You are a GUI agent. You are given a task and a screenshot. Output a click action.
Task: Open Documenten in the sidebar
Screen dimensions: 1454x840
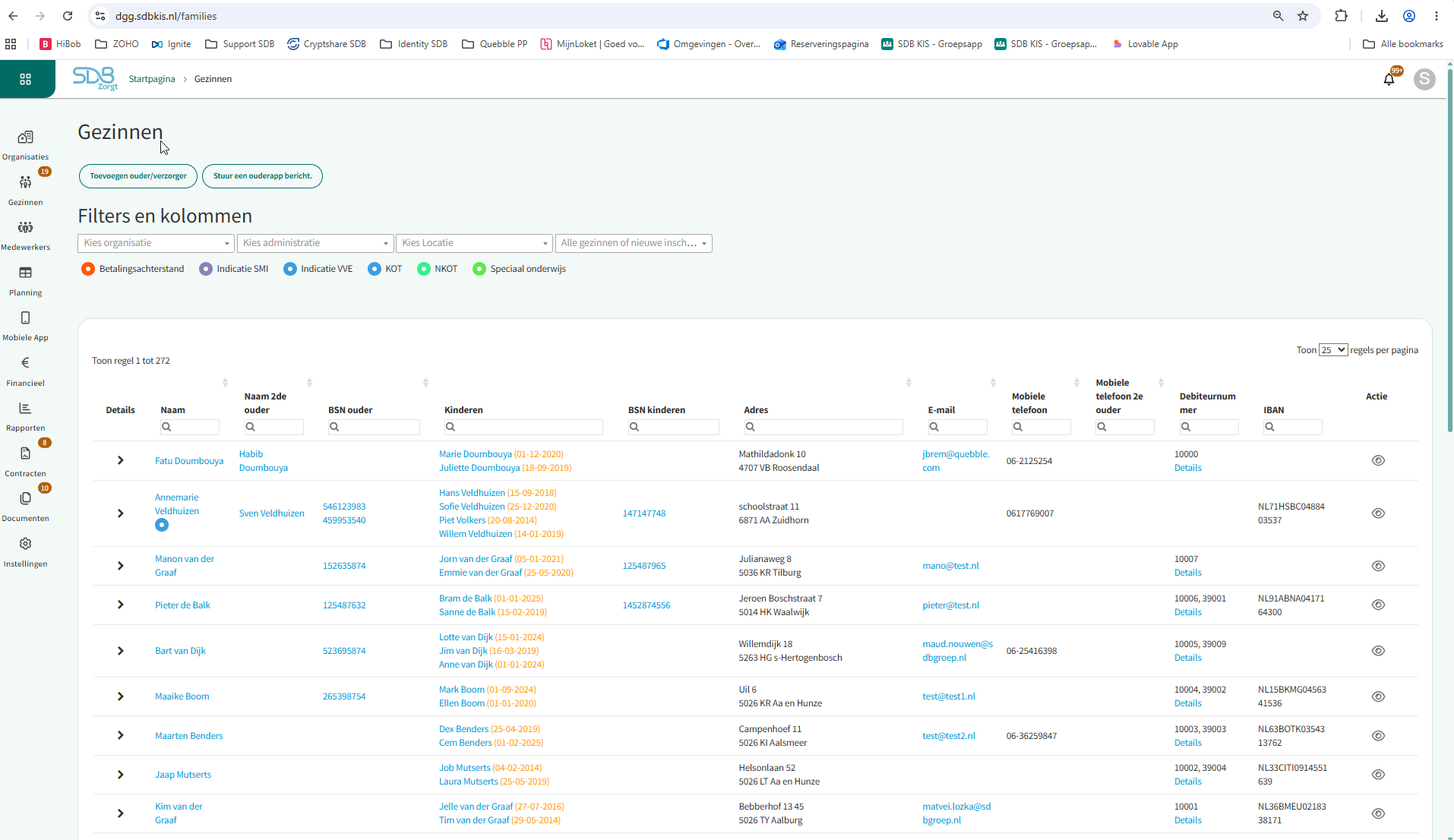[25, 507]
